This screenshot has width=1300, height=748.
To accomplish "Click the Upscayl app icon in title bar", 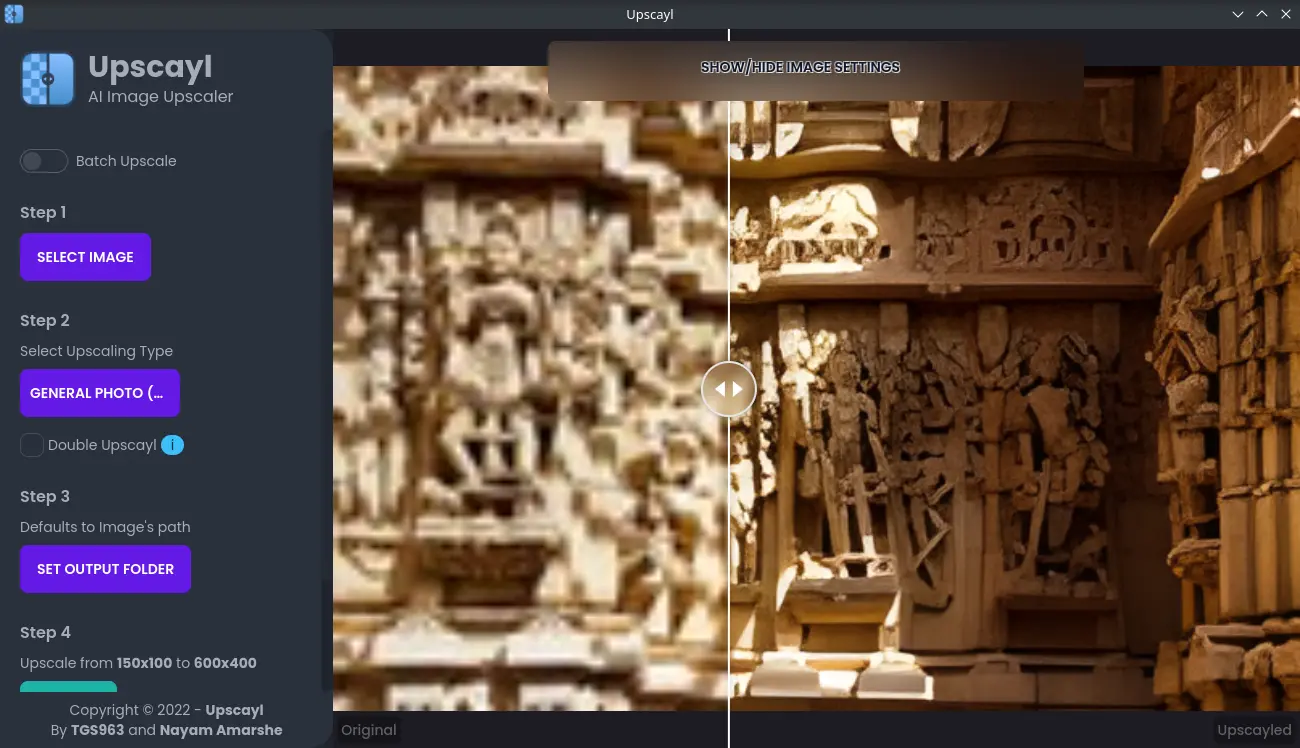I will click(13, 14).
